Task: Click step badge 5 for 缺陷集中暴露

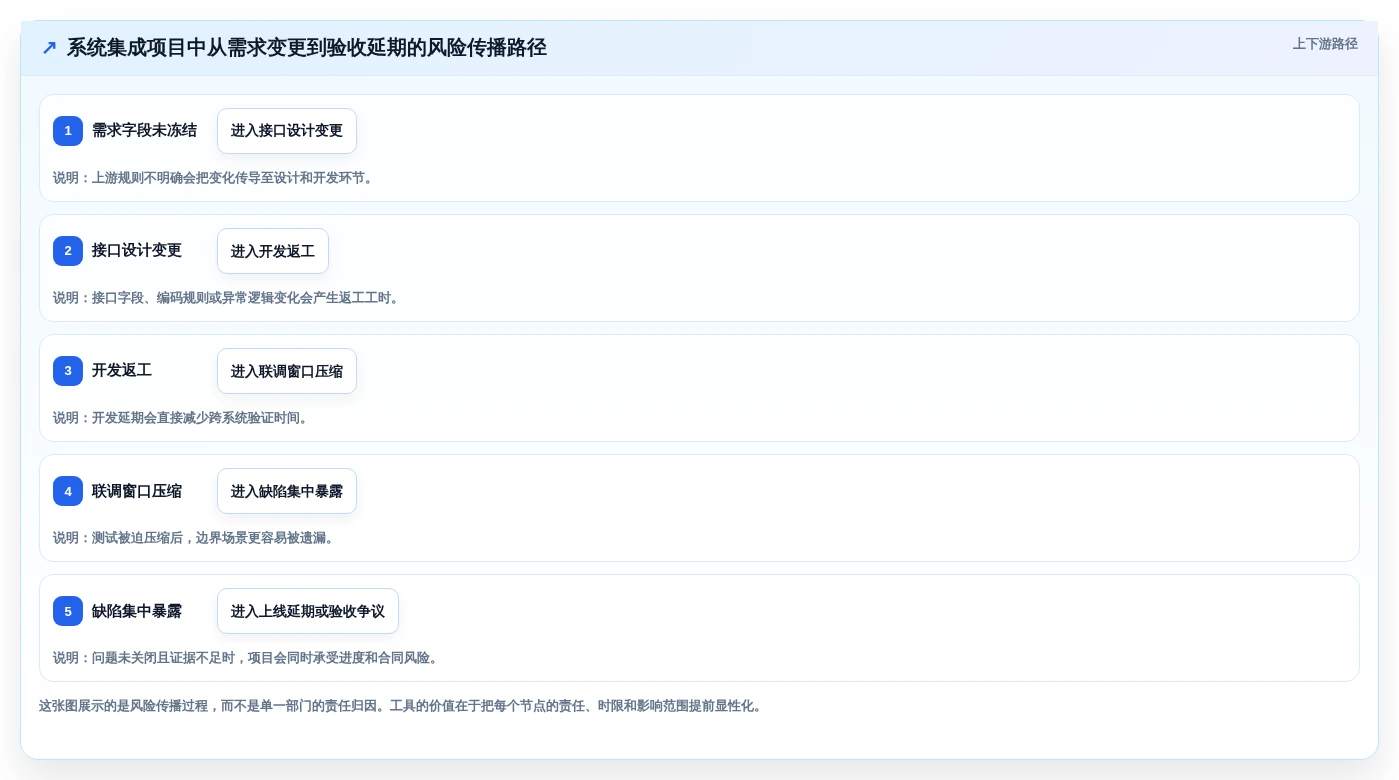Action: (x=68, y=611)
